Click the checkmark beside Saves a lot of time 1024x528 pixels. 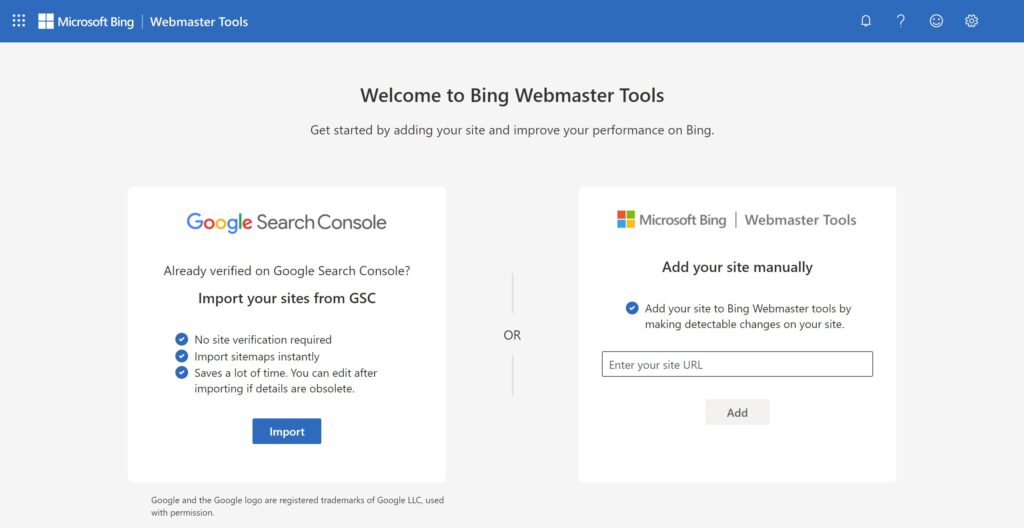pos(182,372)
